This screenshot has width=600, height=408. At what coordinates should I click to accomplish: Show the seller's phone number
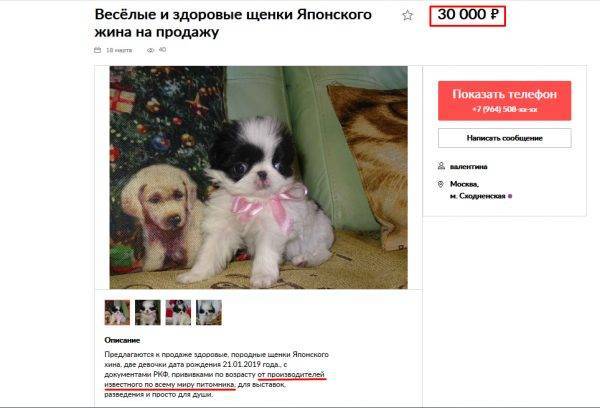(x=504, y=101)
